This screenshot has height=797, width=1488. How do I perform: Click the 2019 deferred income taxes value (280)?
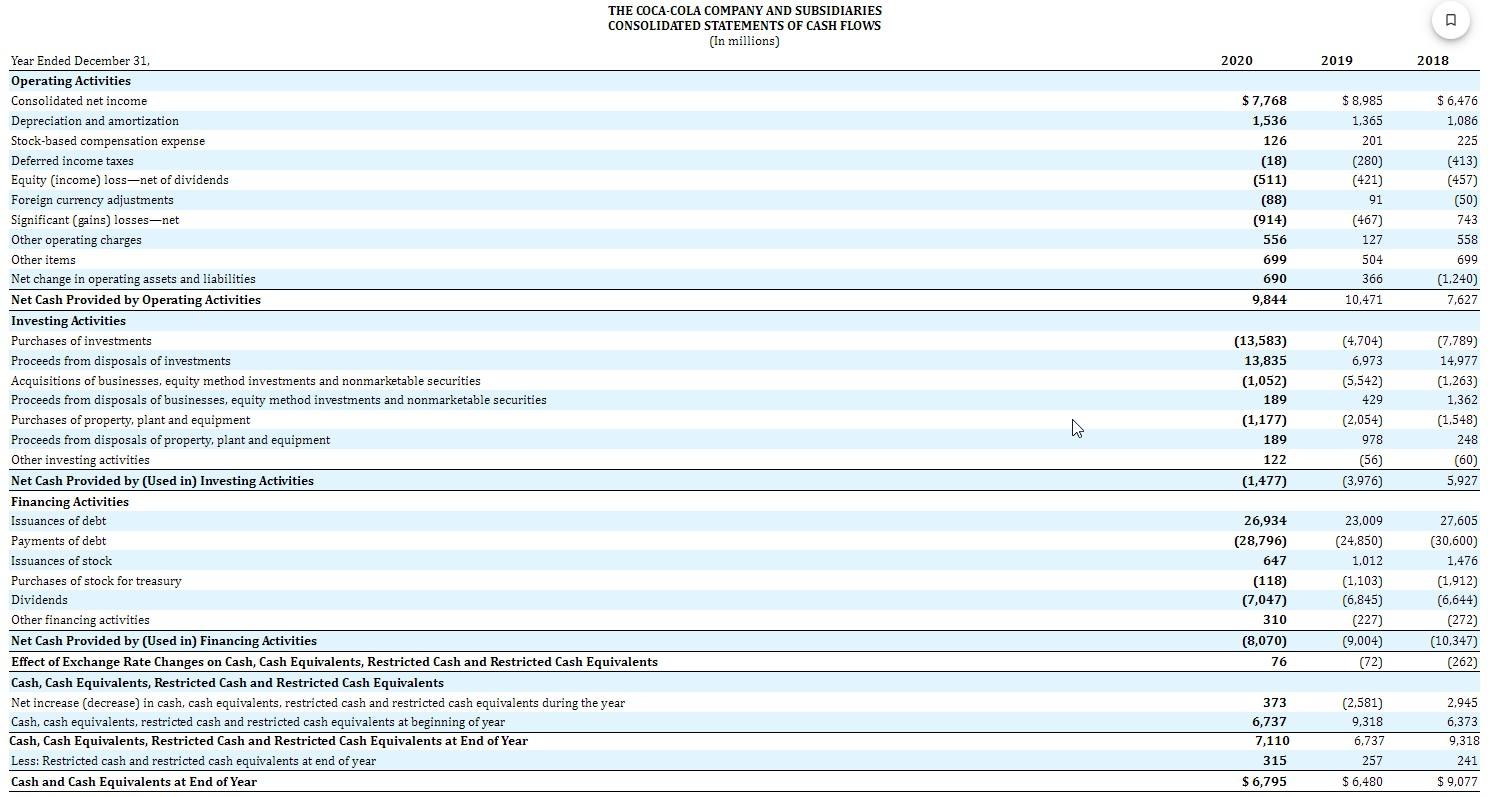1367,161
